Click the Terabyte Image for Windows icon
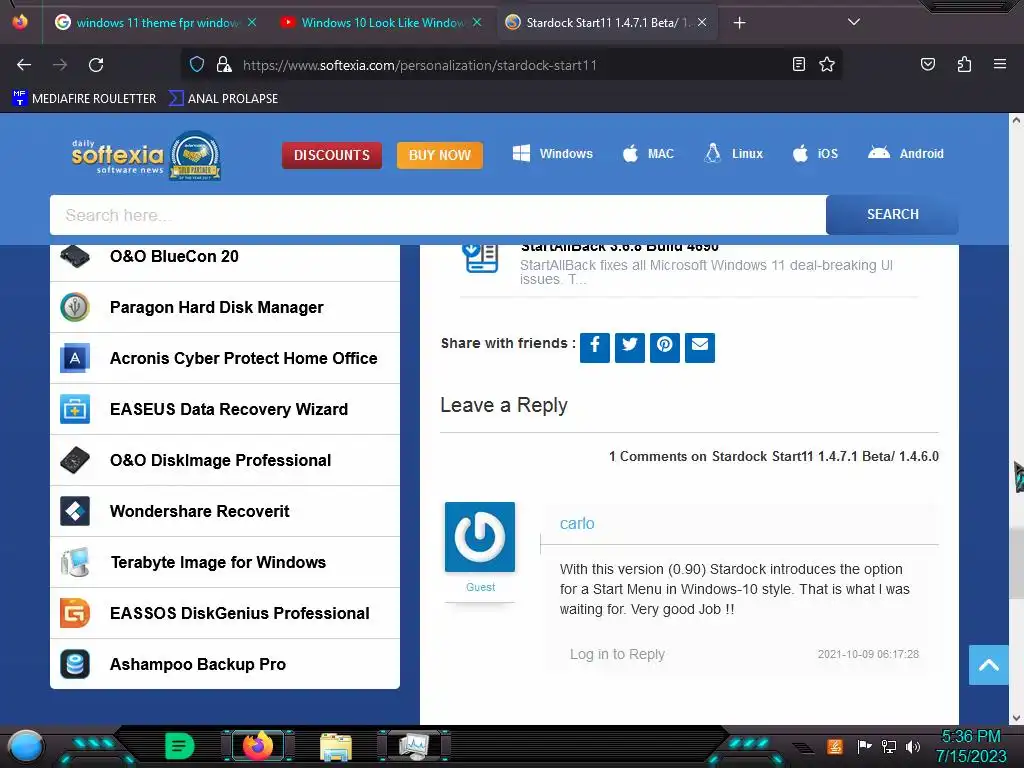 [75, 562]
